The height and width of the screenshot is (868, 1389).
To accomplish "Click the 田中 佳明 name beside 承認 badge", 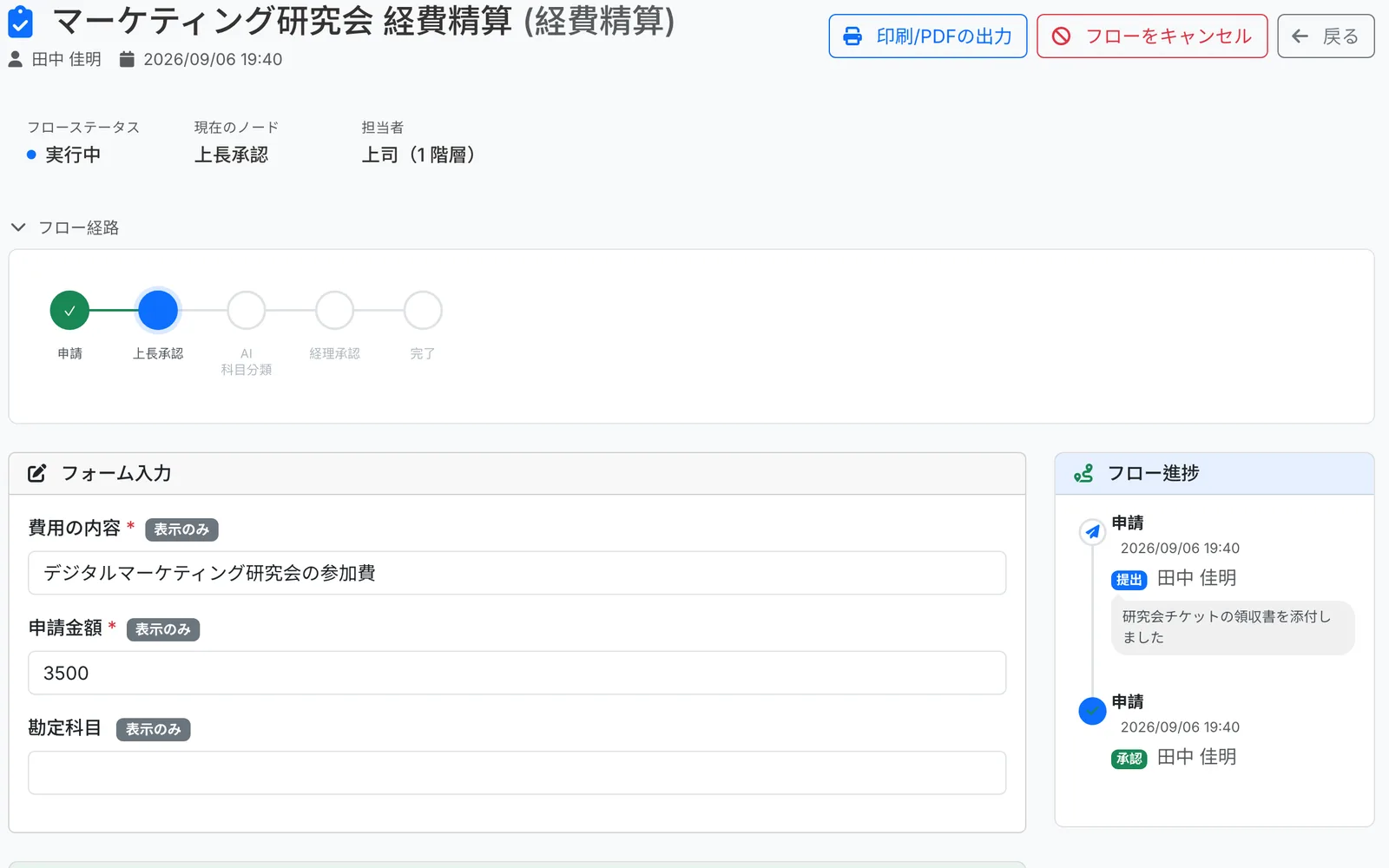I will click(x=1196, y=757).
